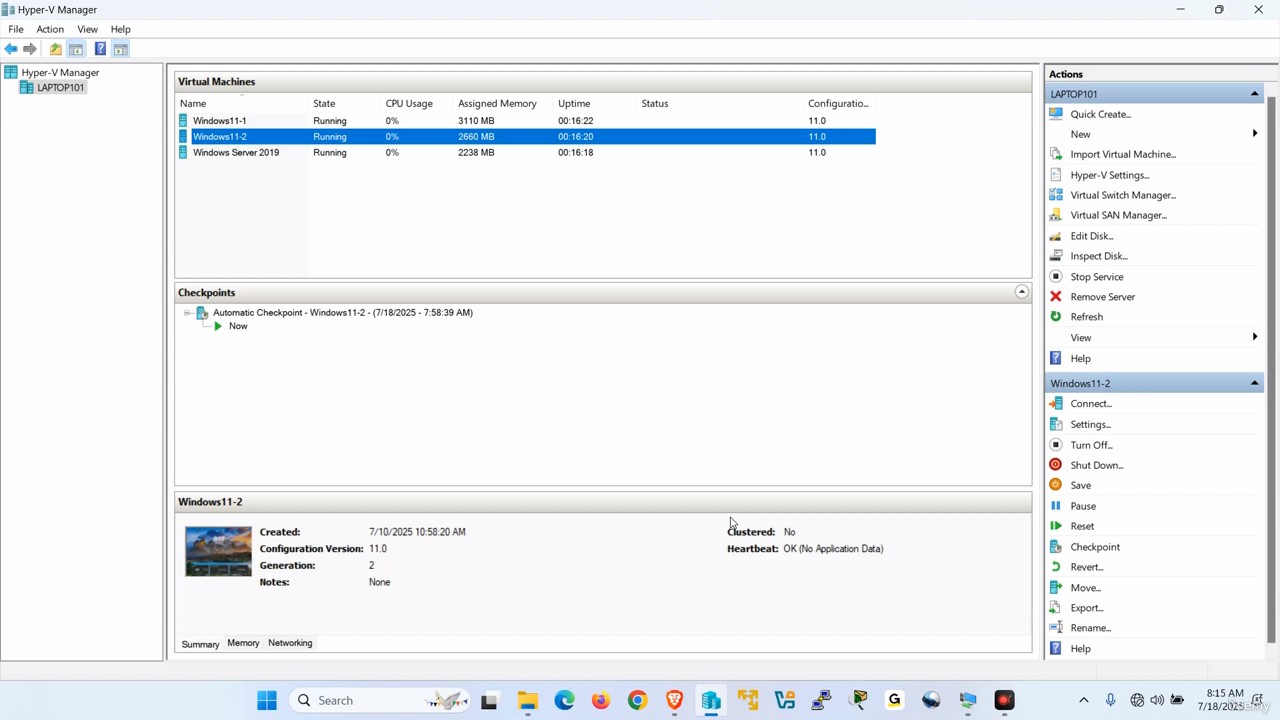Click the Windows11-2 preview thumbnail

click(x=218, y=551)
